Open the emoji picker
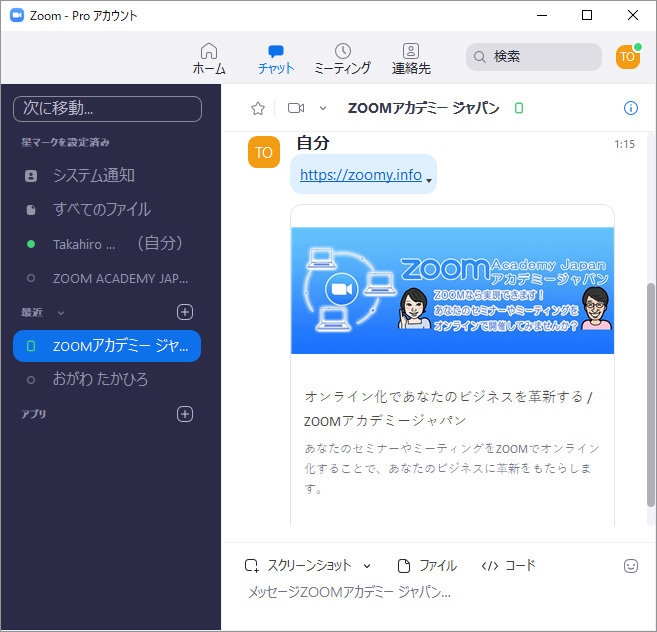The image size is (657, 632). (x=630, y=565)
